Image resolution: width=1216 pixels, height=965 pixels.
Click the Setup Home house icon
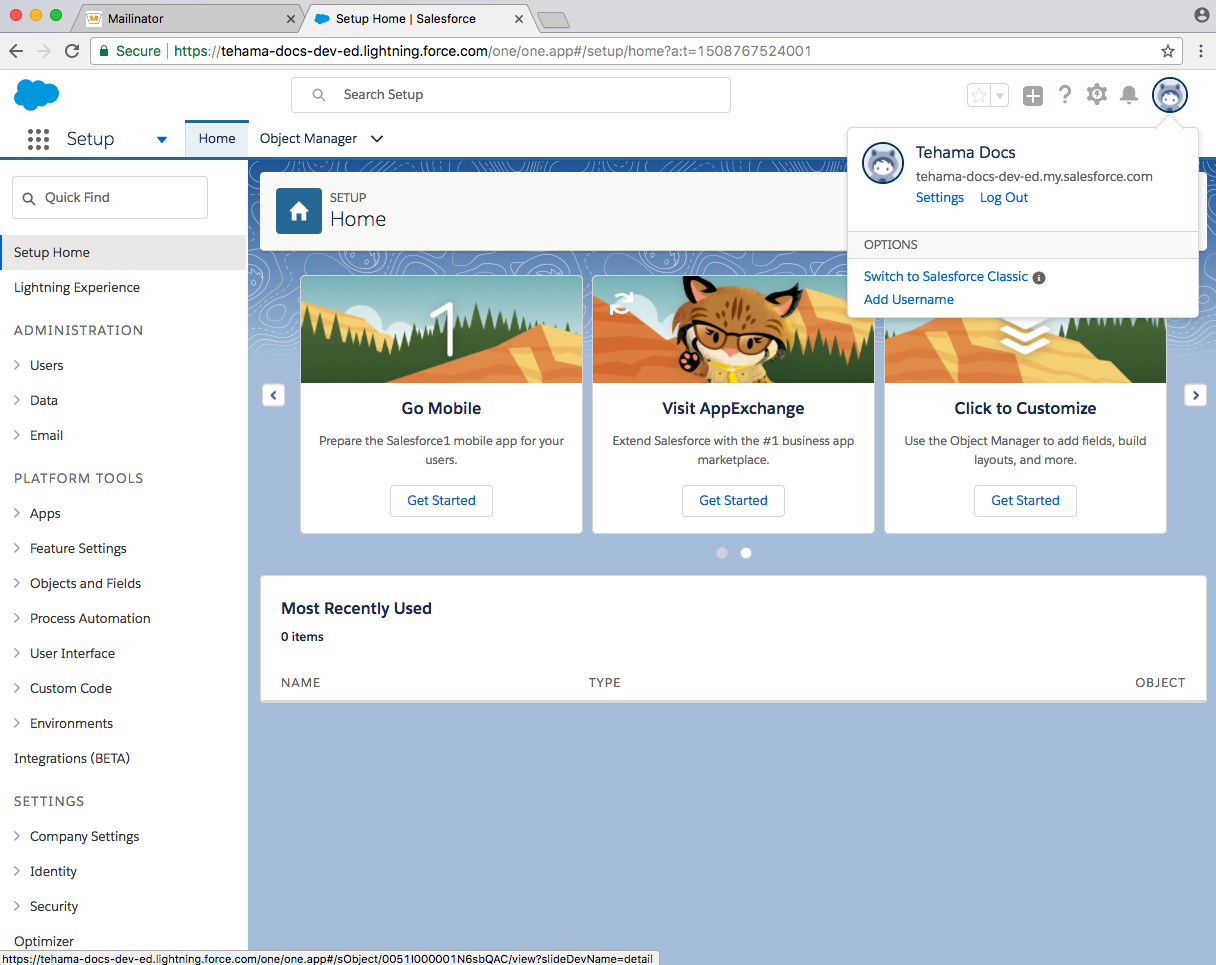pyautogui.click(x=299, y=210)
